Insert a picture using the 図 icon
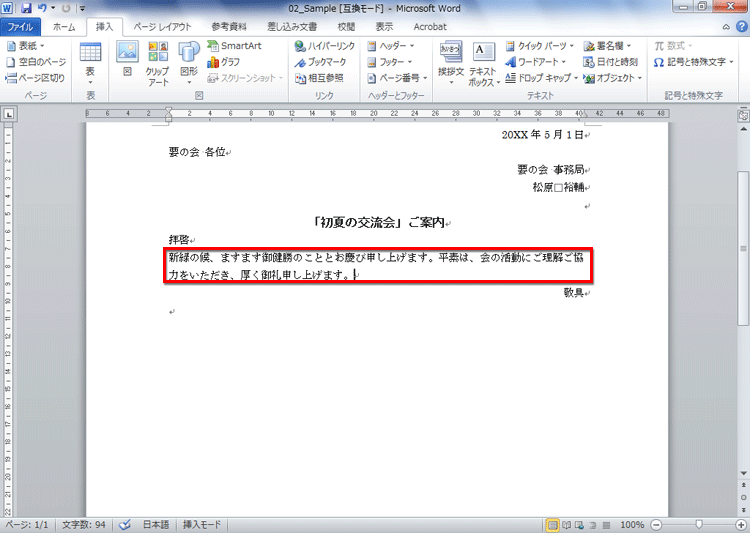The image size is (750, 533). (x=127, y=59)
